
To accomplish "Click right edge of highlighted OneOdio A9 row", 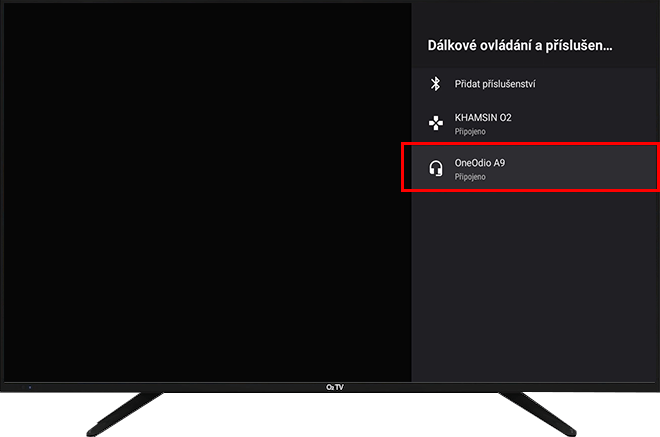I will (640, 168).
